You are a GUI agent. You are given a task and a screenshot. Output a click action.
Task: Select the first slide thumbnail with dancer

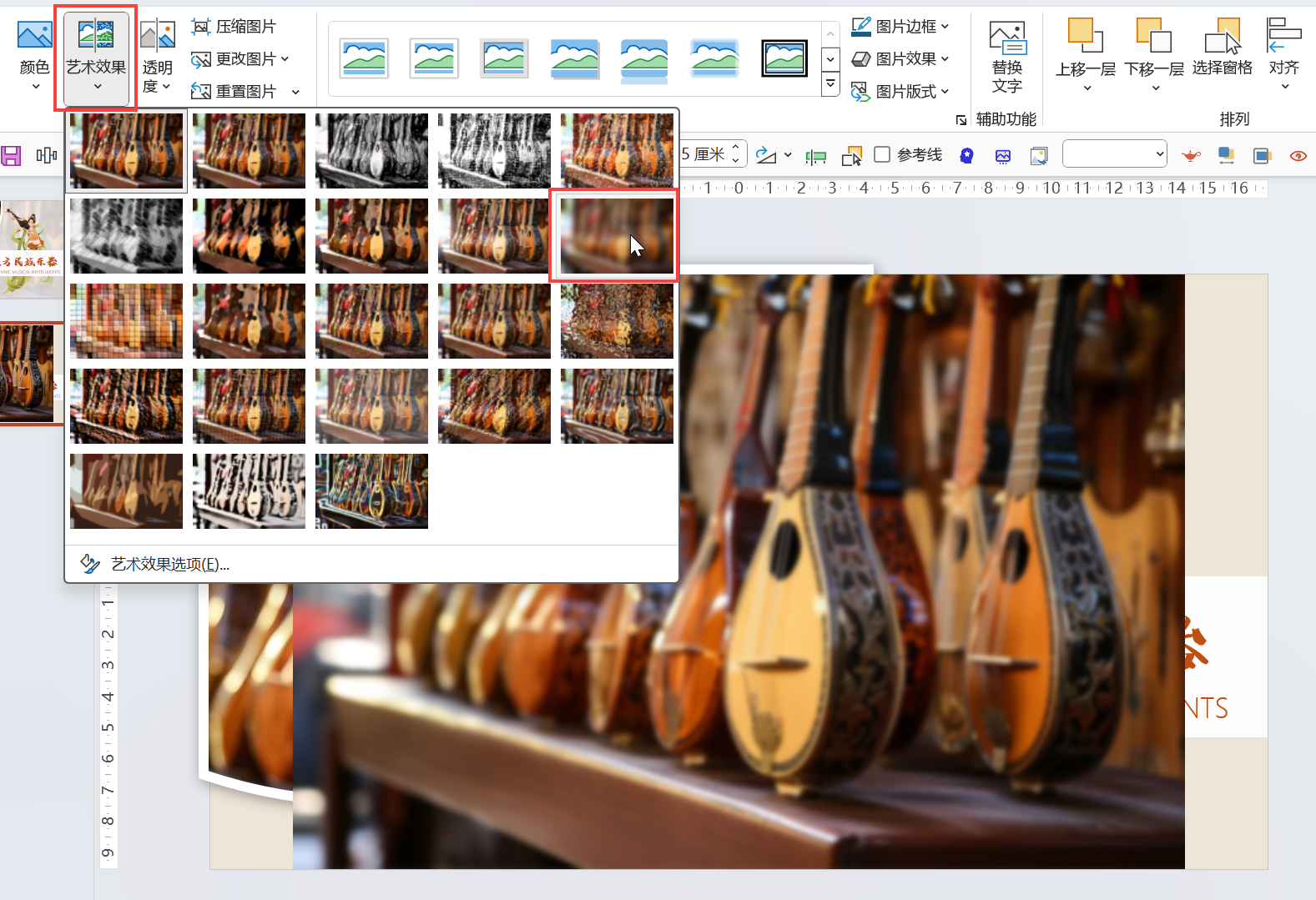pos(32,249)
